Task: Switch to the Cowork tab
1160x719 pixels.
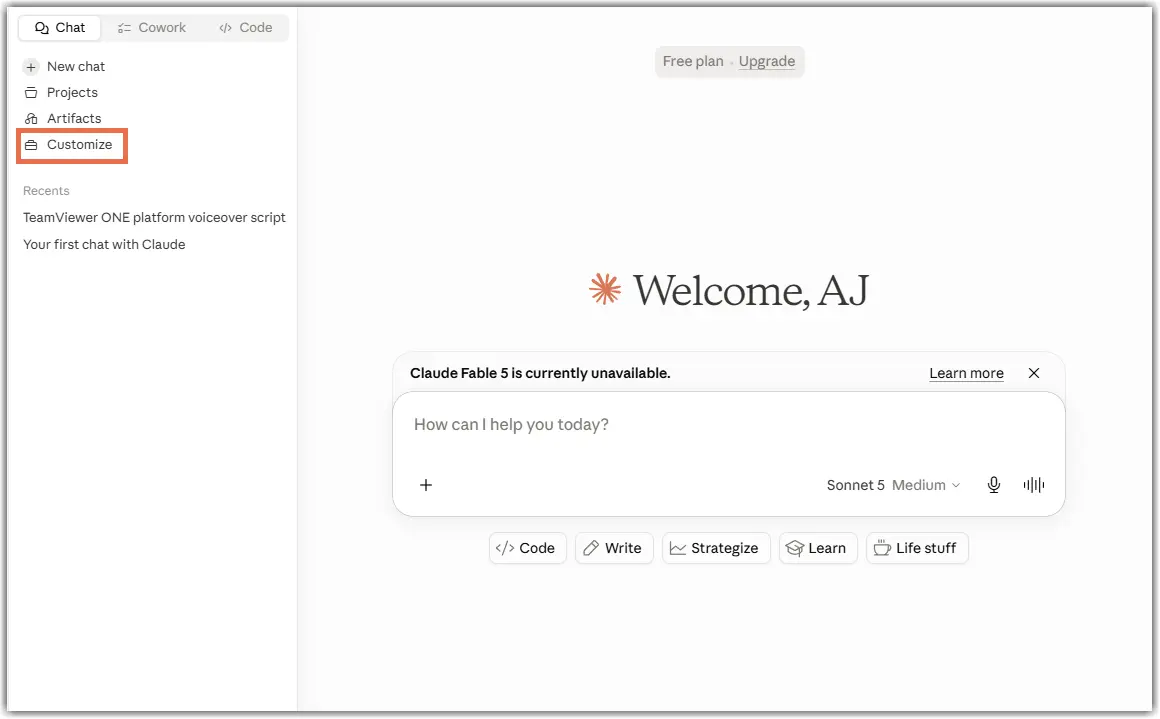Action: (152, 27)
